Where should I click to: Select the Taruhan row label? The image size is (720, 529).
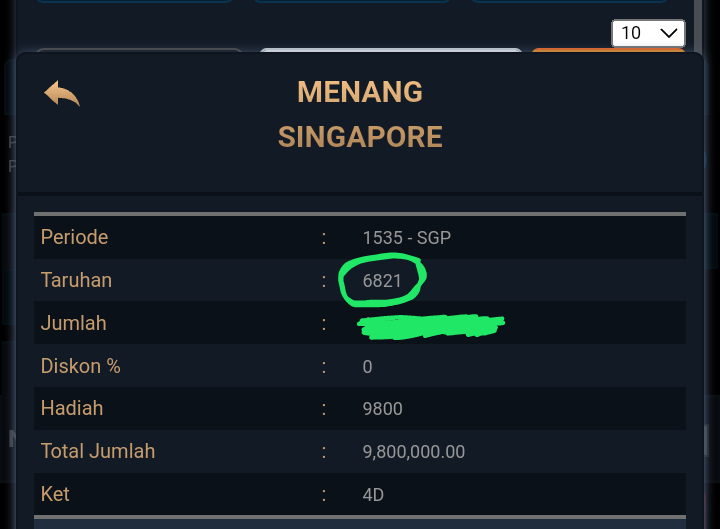point(76,280)
